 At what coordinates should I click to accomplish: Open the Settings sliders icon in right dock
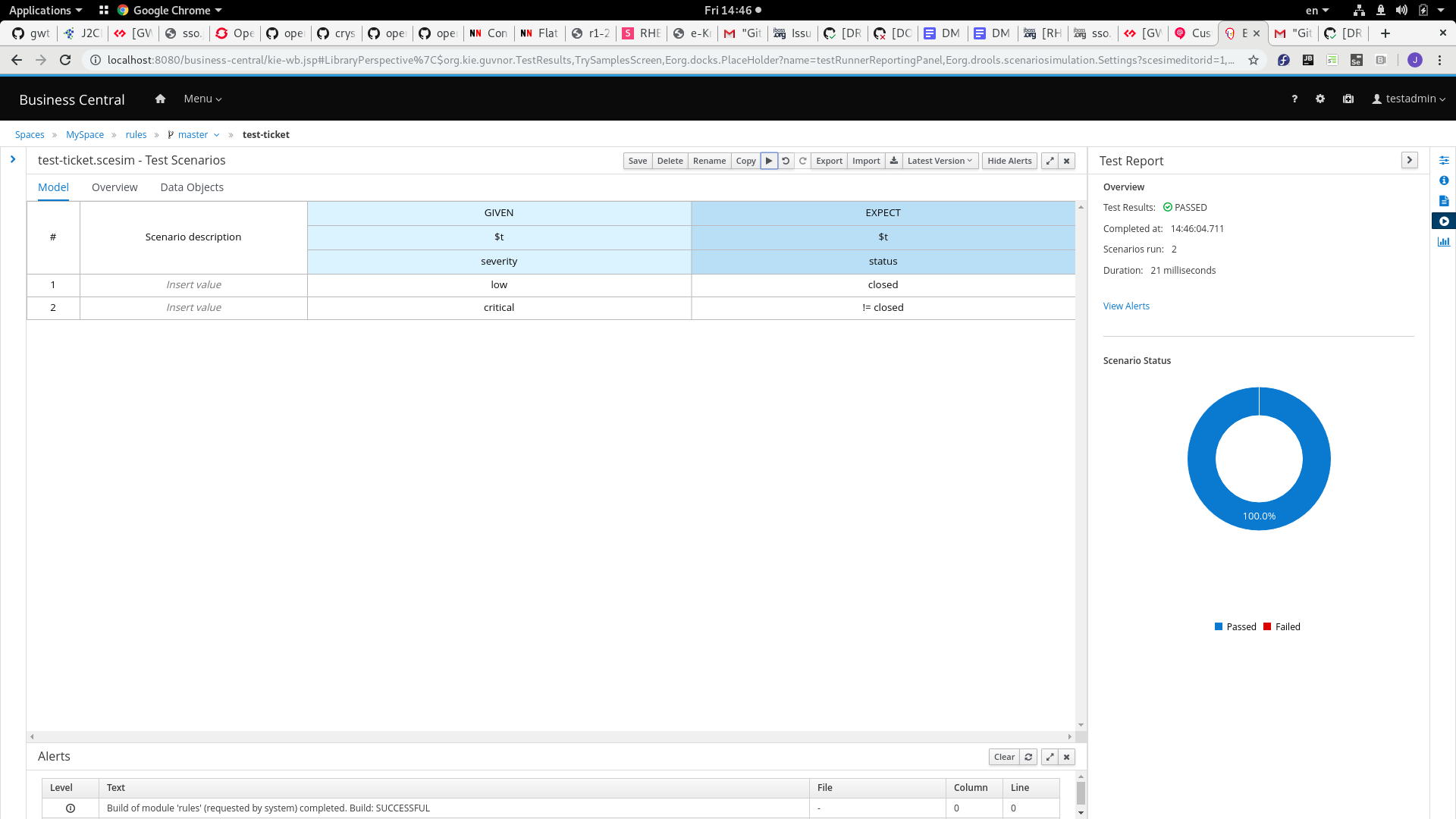pos(1444,160)
